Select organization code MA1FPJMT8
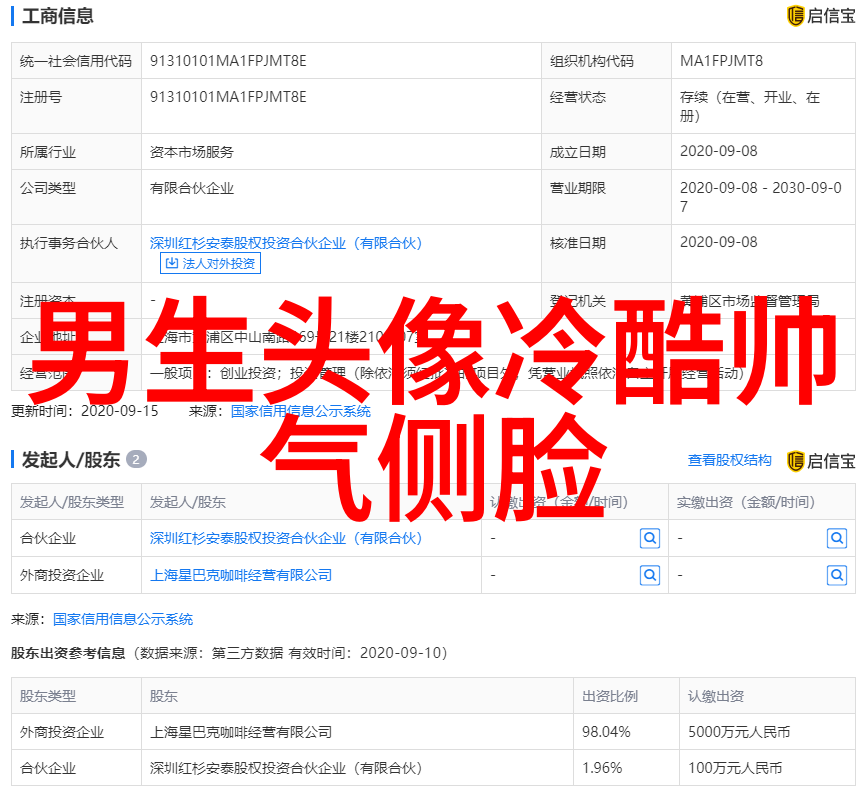Viewport: 867px width, 790px height. (x=721, y=61)
